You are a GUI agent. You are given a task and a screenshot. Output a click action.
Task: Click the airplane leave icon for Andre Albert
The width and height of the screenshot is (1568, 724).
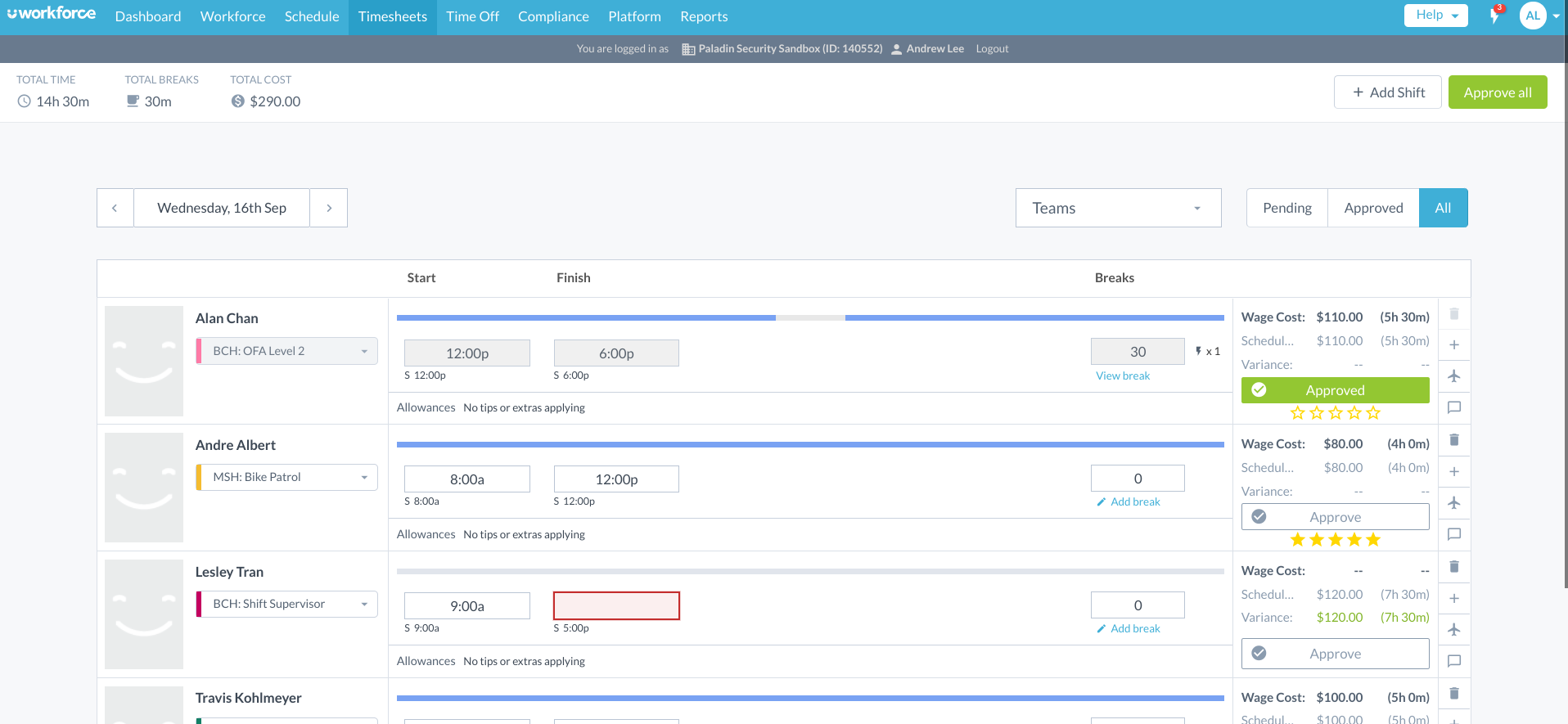1454,503
